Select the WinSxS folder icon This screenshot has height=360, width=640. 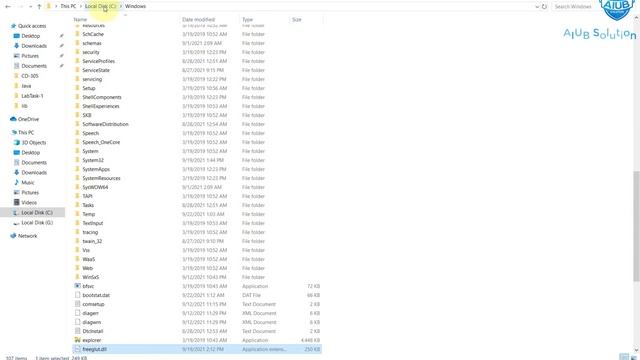(x=77, y=277)
